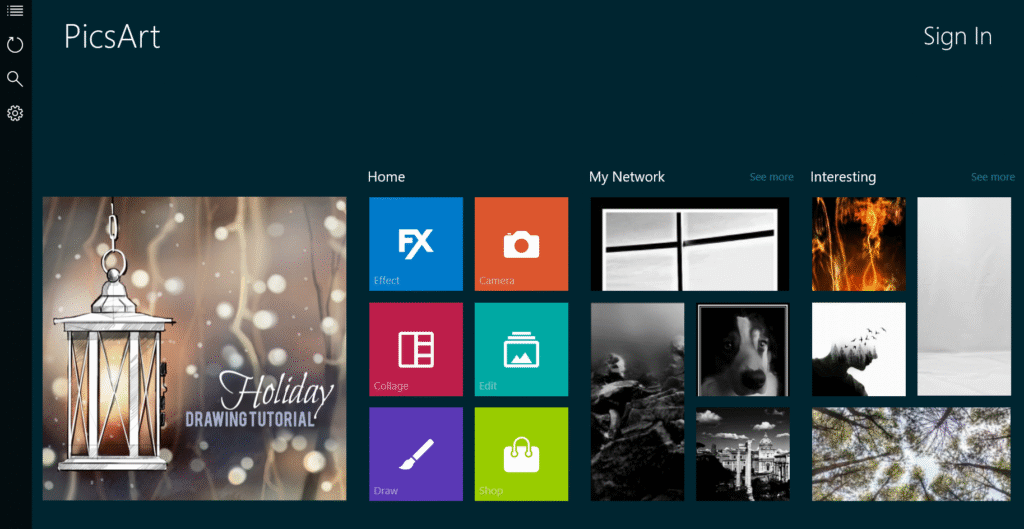This screenshot has width=1024, height=529.
Task: Click the Home section heading
Action: [x=386, y=177]
